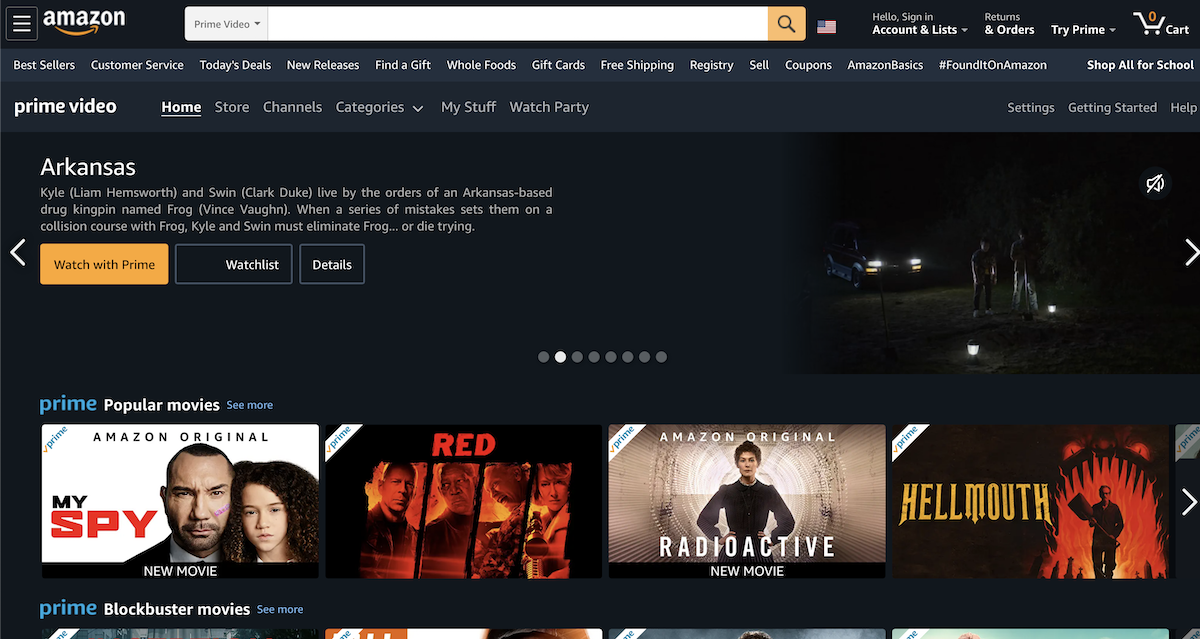This screenshot has width=1200, height=639.
Task: Open the Store tab
Action: [x=232, y=107]
